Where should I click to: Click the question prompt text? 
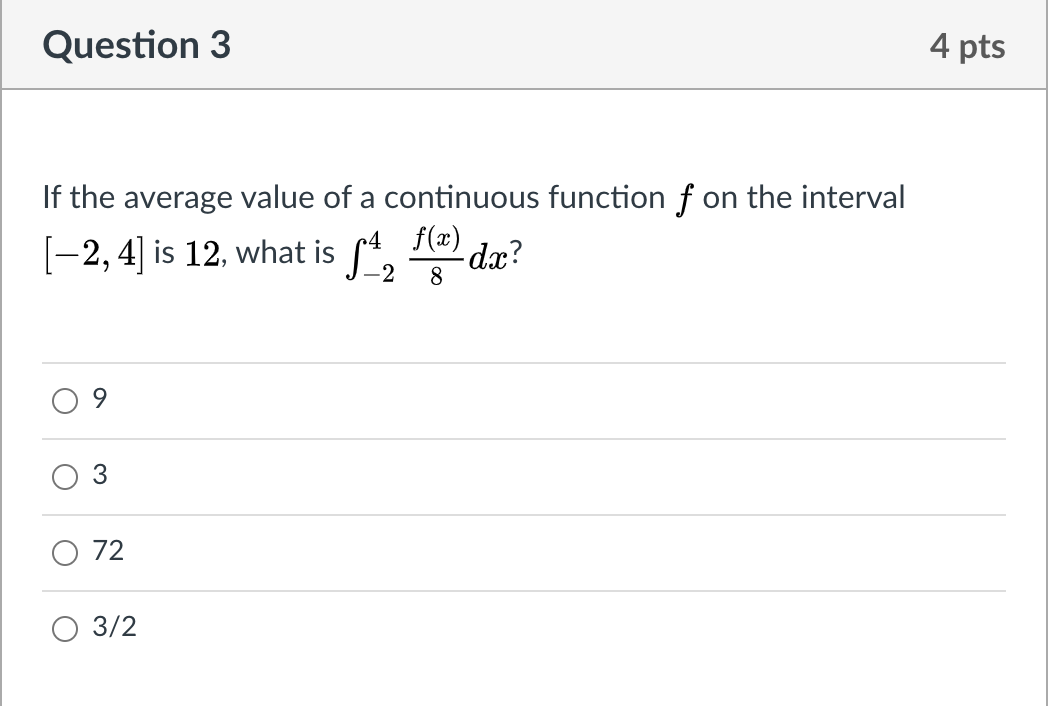pyautogui.click(x=475, y=197)
